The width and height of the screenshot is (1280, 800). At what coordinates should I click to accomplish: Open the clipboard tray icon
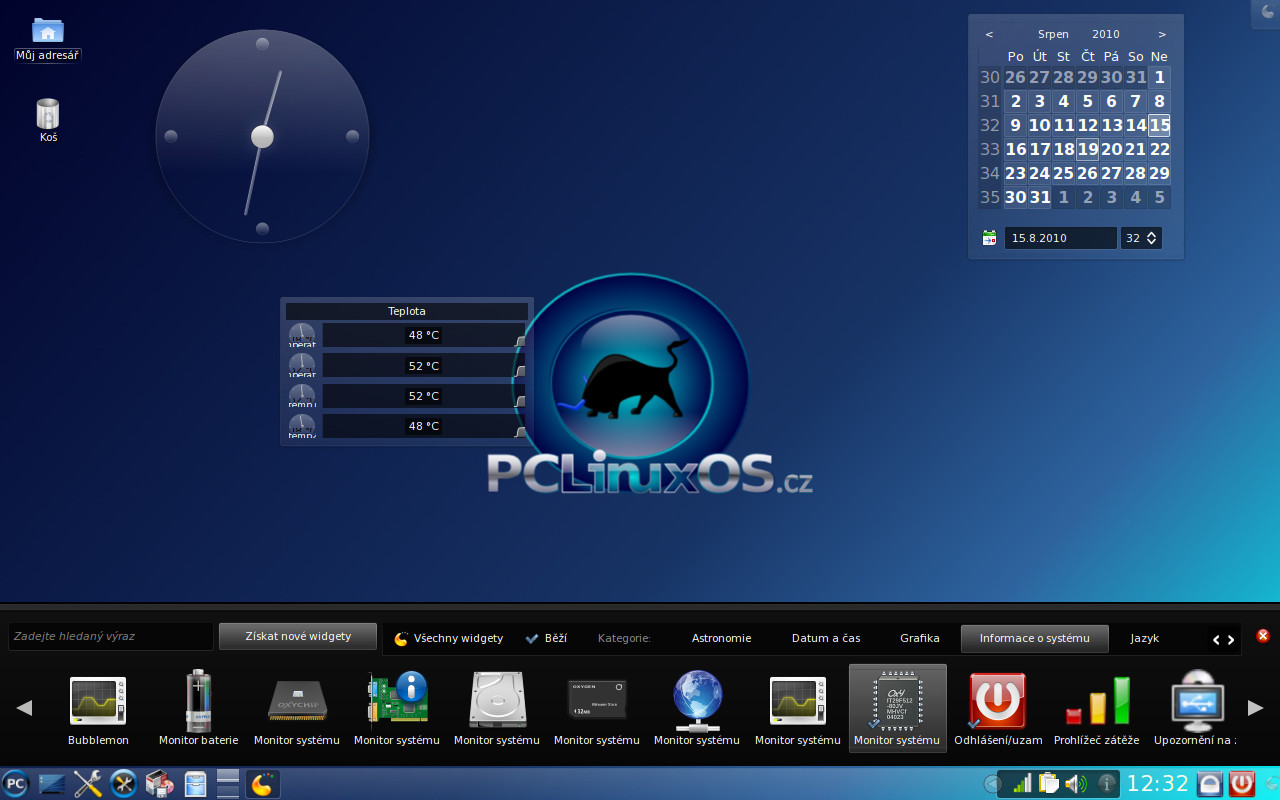click(1048, 784)
